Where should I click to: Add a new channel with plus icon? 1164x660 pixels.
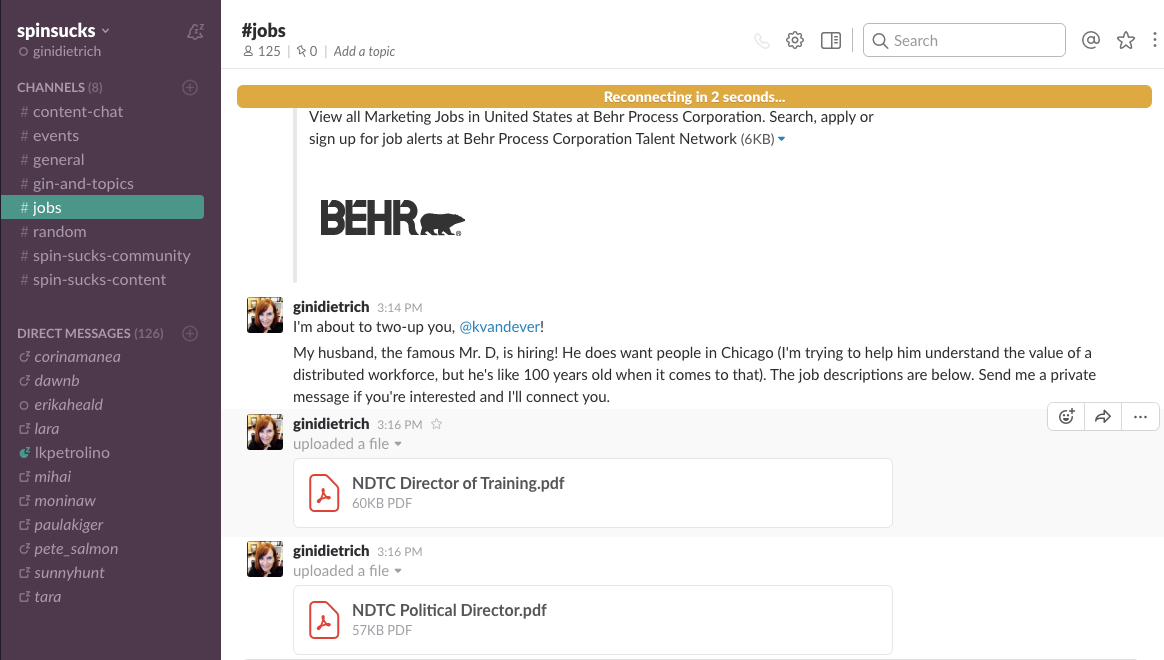[190, 88]
